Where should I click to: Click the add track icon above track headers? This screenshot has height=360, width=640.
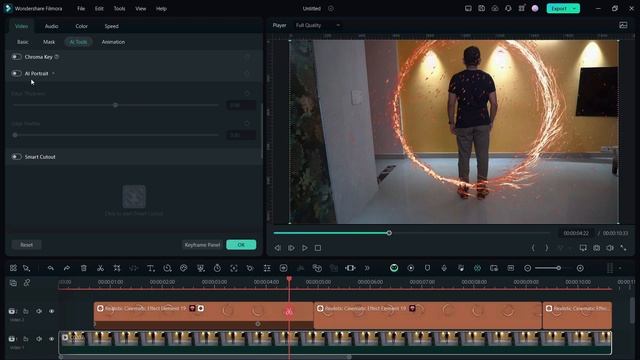tap(13, 282)
